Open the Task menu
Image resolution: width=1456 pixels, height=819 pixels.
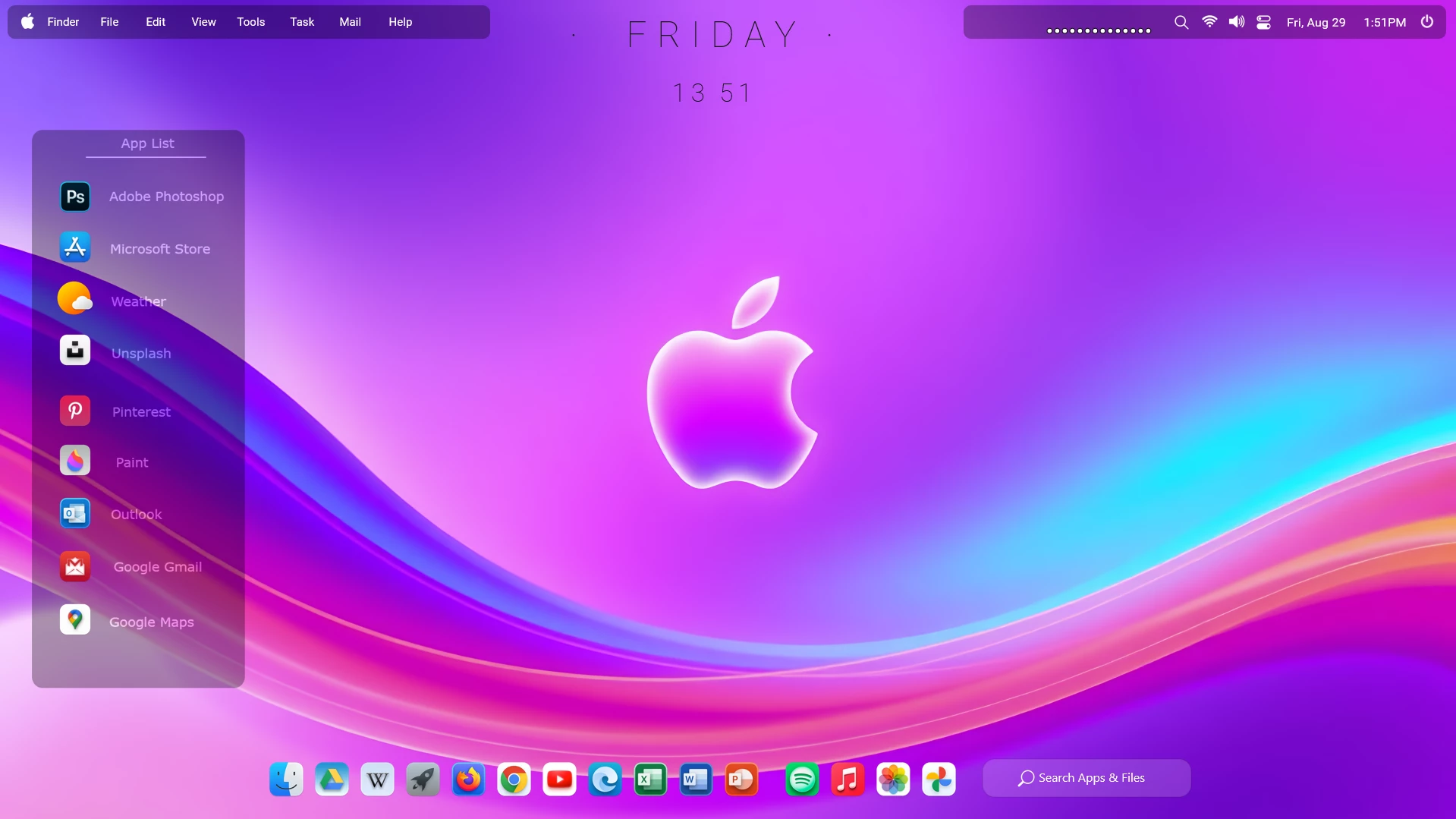(x=302, y=22)
